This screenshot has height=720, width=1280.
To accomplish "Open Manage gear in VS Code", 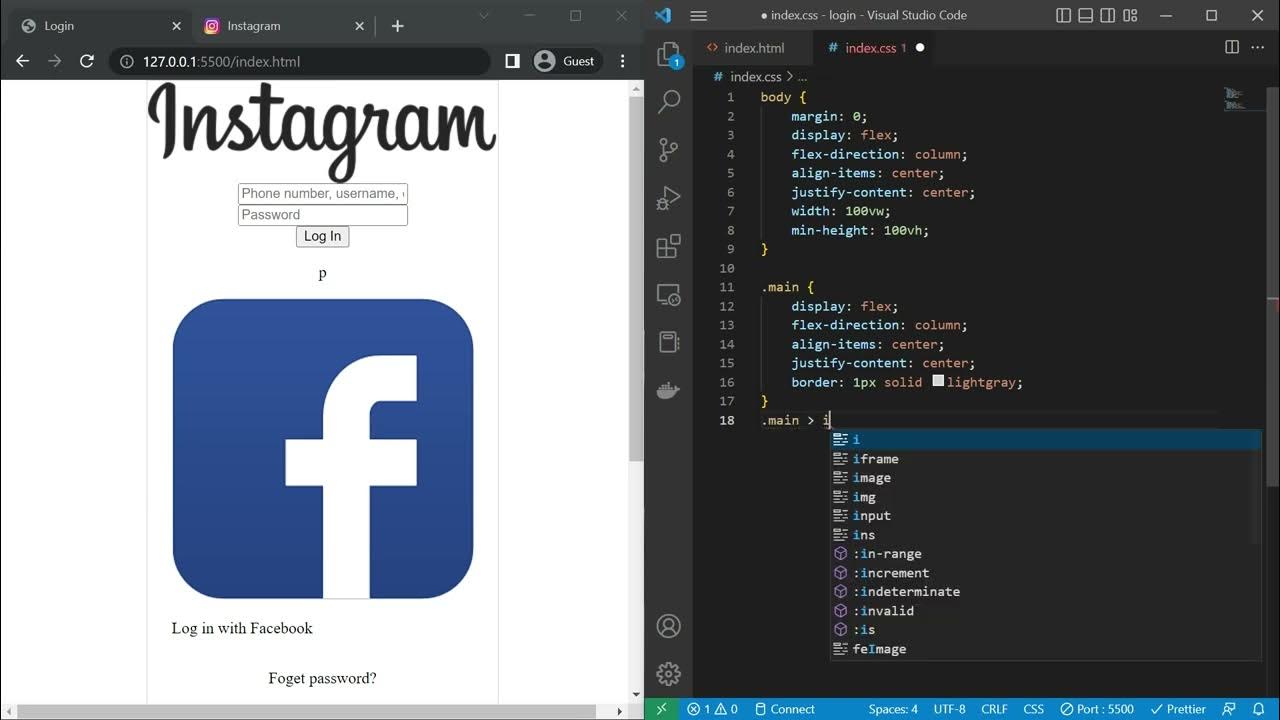I will coord(669,673).
